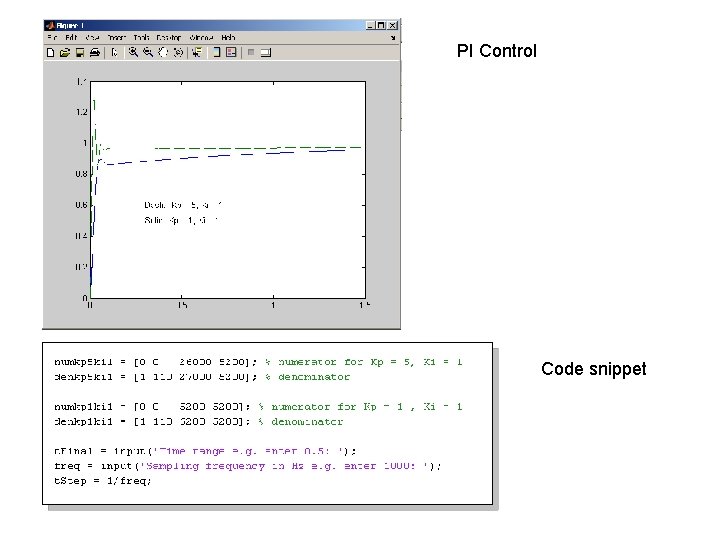Maximize the Figure 1 window
This screenshot has width=720, height=540.
click(381, 25)
